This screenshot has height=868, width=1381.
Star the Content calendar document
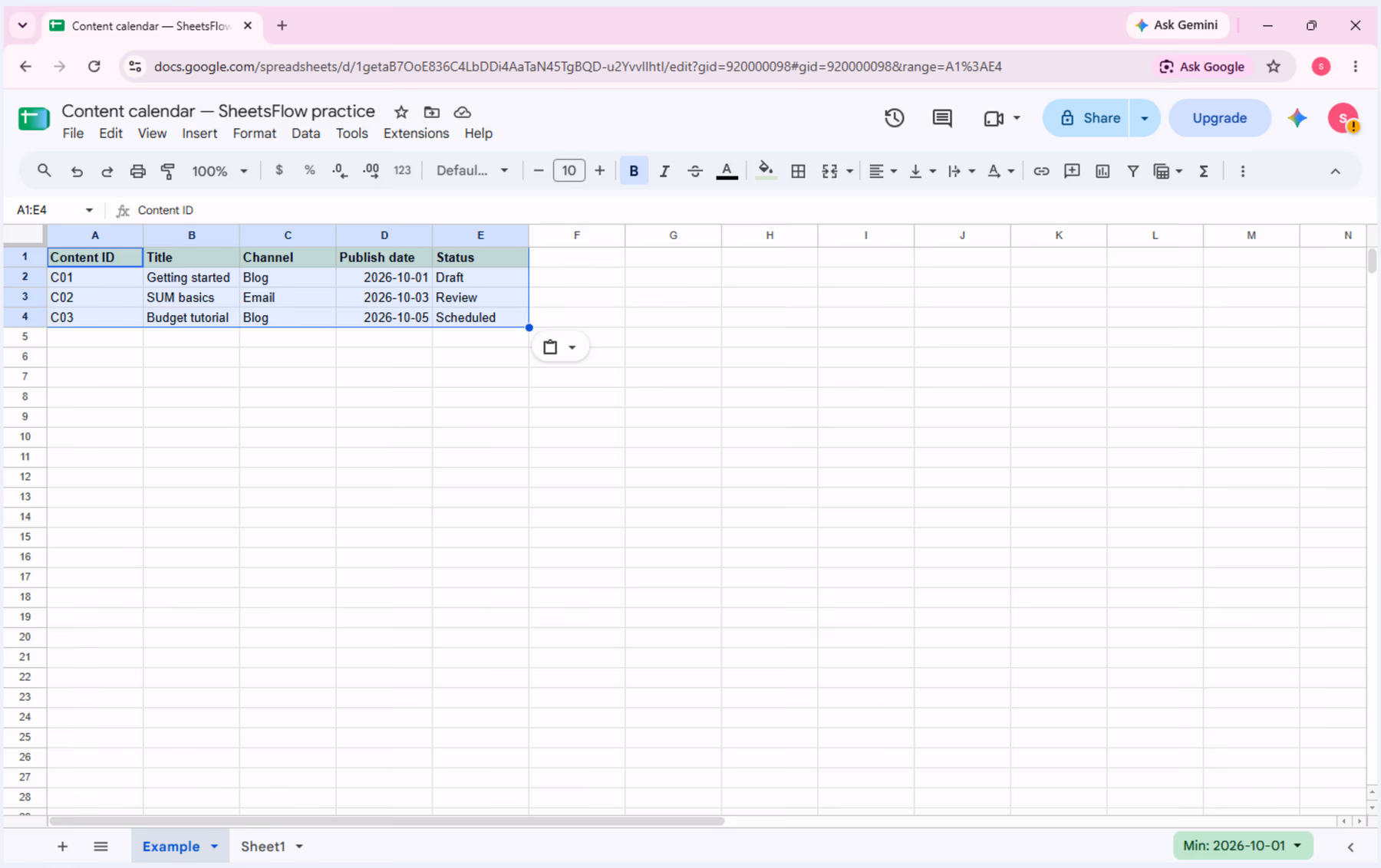coord(400,112)
